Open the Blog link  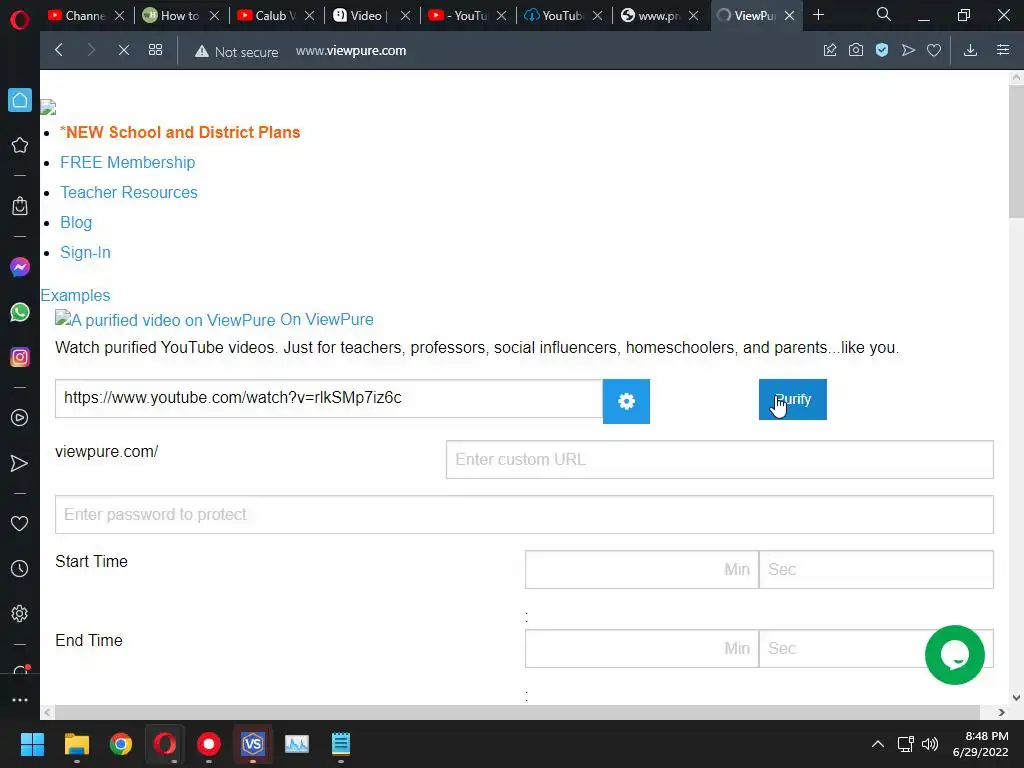(x=76, y=223)
